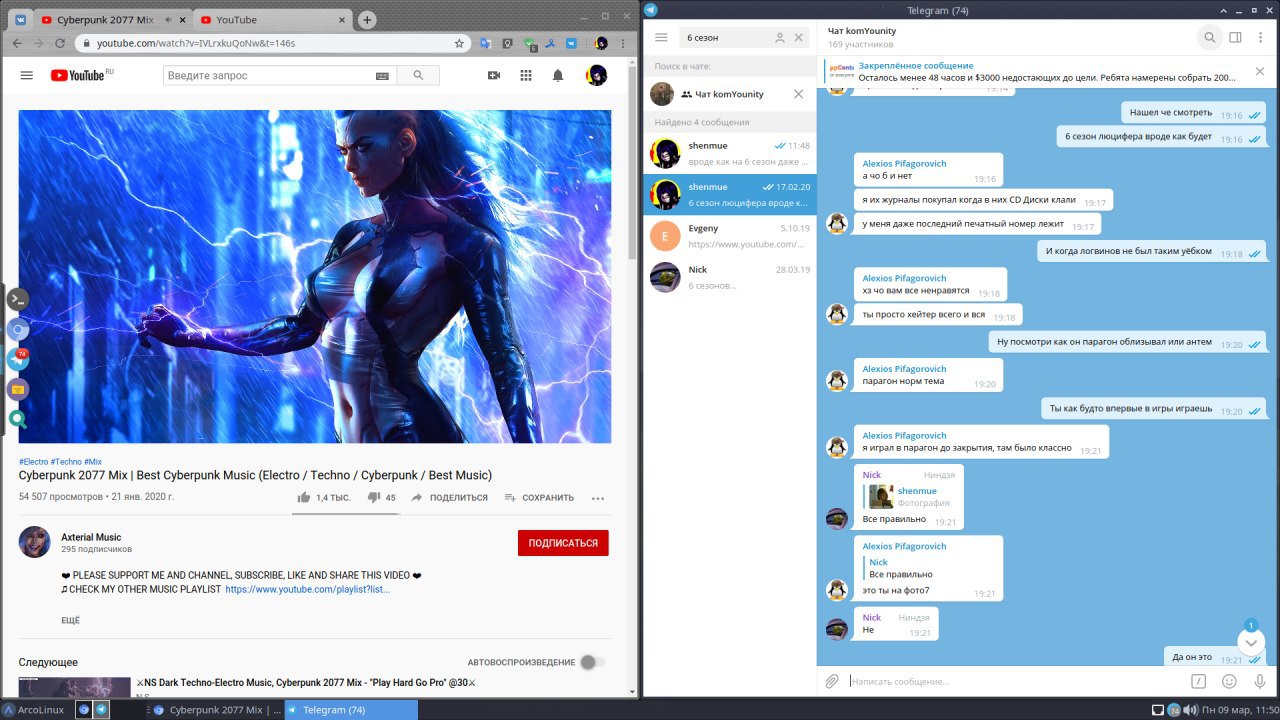The width and height of the screenshot is (1280, 720).
Task: Jump to bottom with the down arrow button
Action: pos(1251,641)
